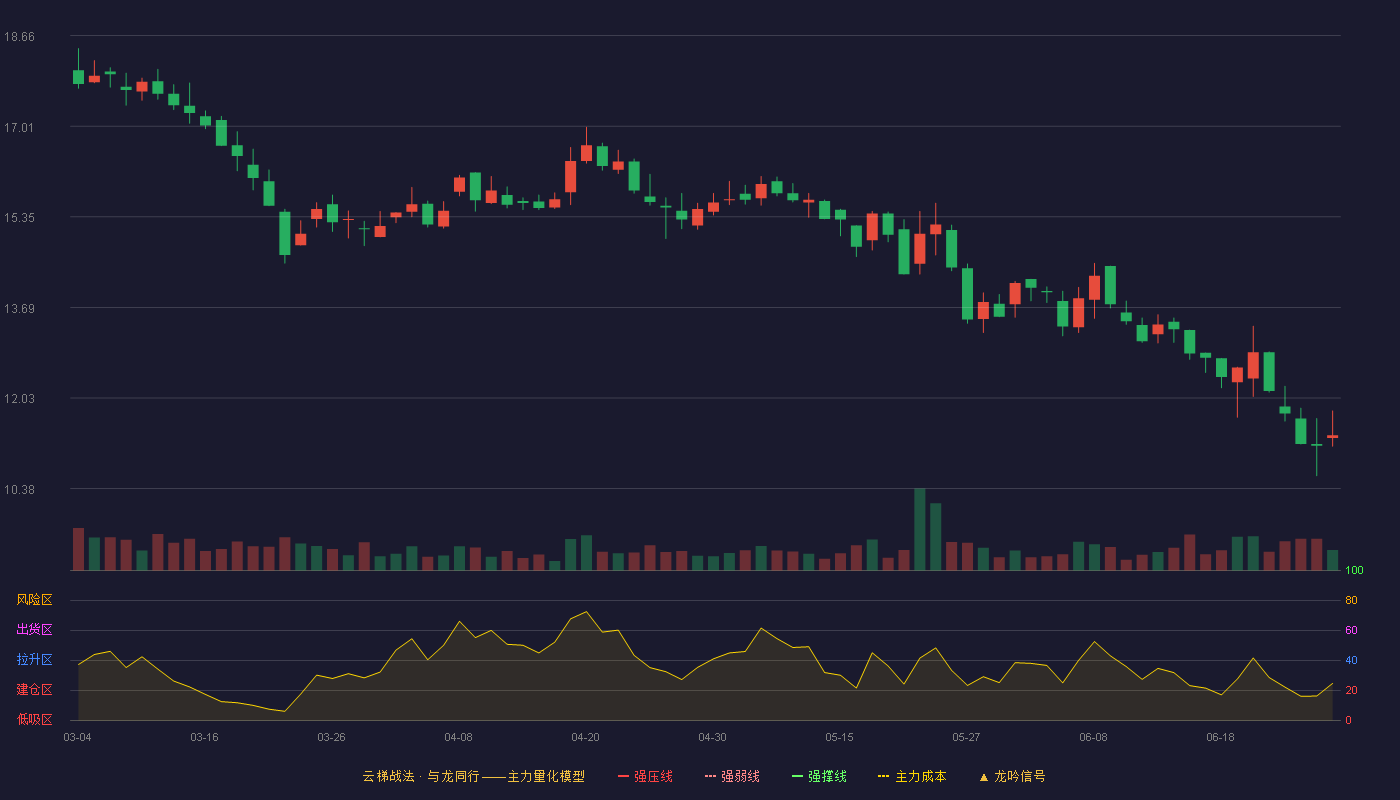Click the 18.66 price axis label
1400x800 pixels.
(x=19, y=36)
